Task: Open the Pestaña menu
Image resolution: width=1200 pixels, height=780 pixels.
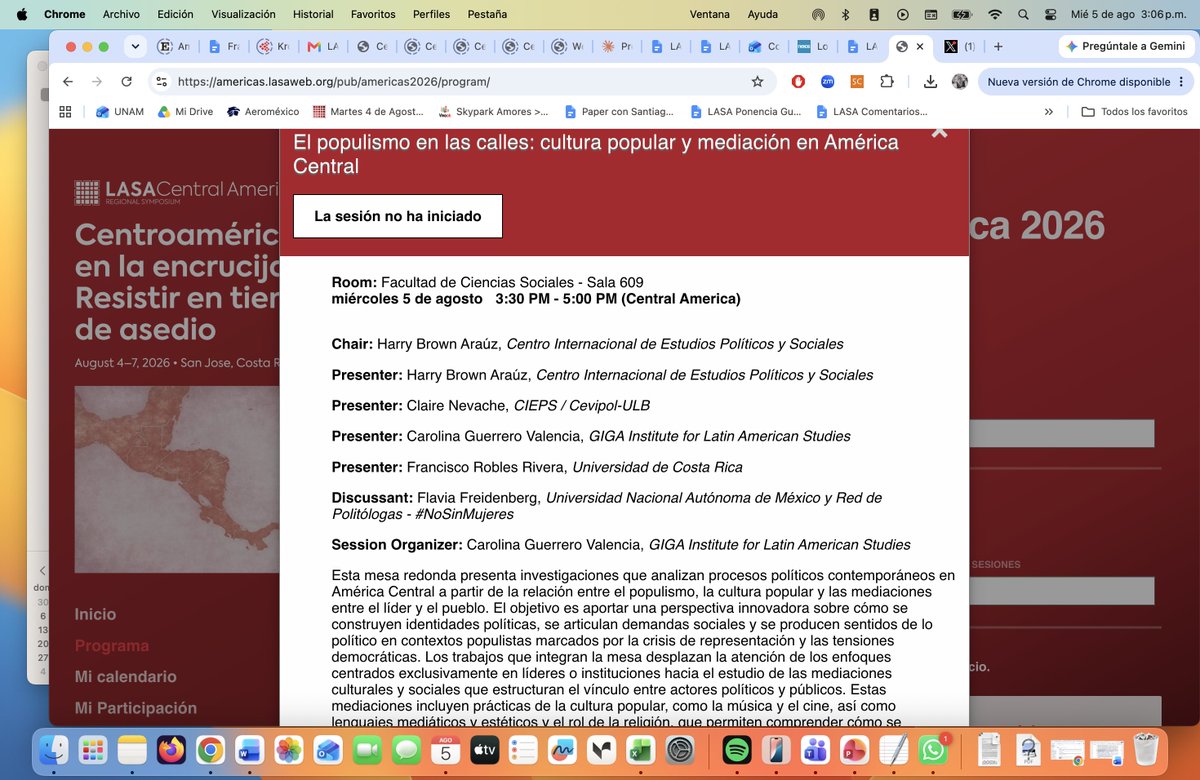Action: (487, 14)
